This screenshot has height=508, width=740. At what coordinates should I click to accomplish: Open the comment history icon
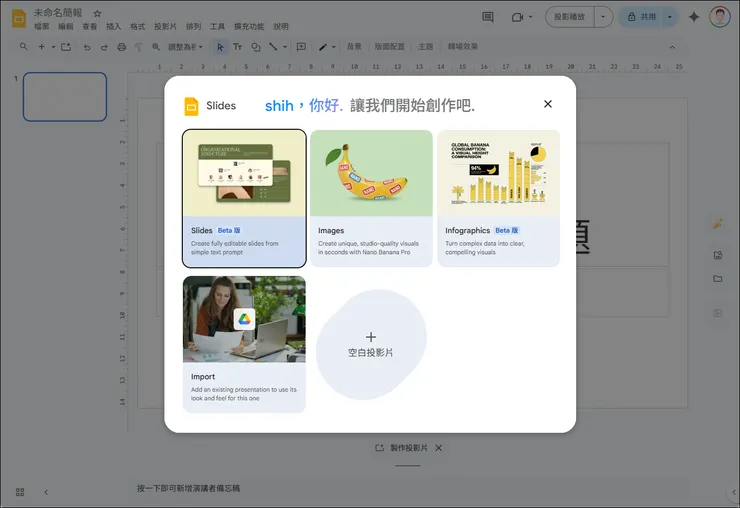pyautogui.click(x=488, y=17)
